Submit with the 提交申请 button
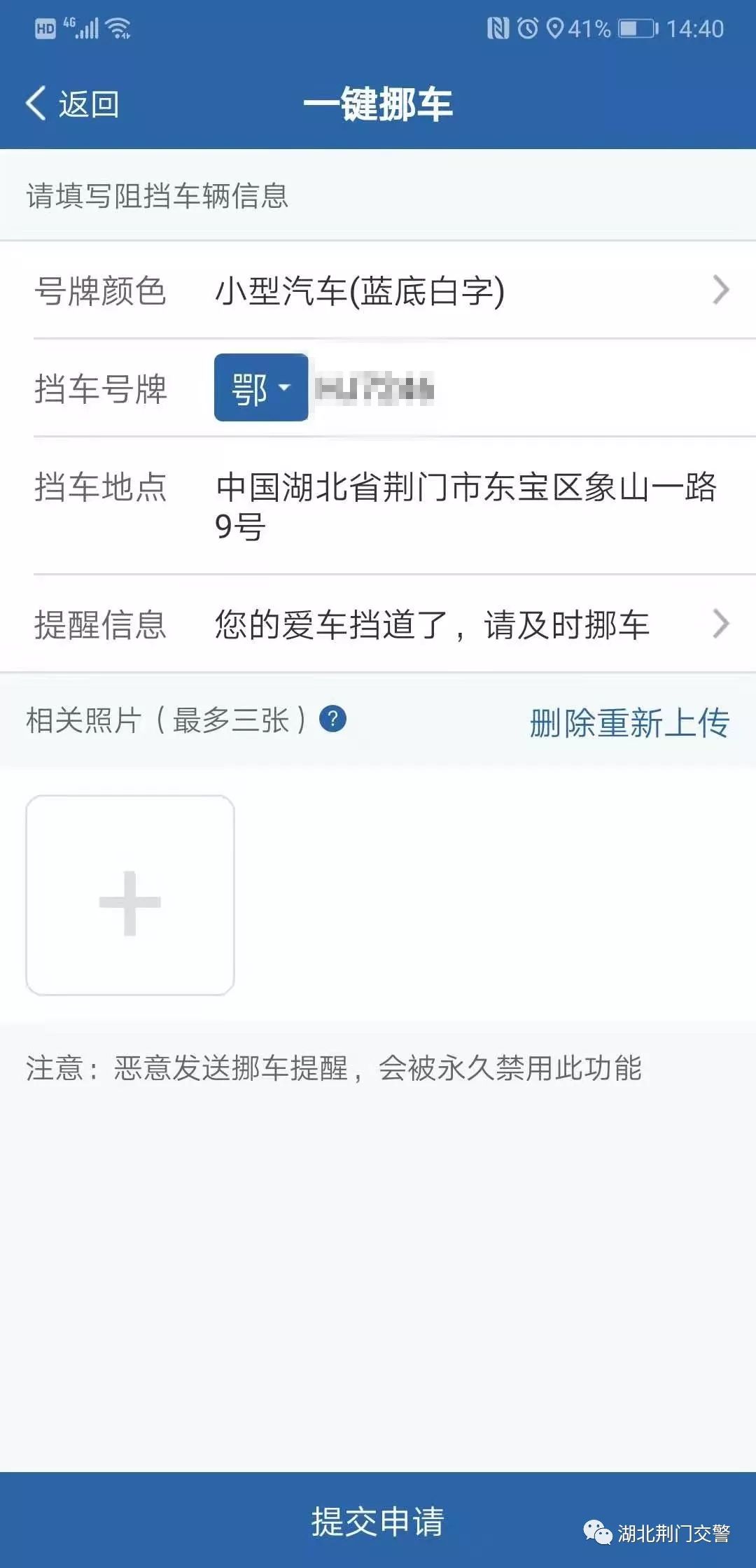The width and height of the screenshot is (756, 1568). 378,1521
